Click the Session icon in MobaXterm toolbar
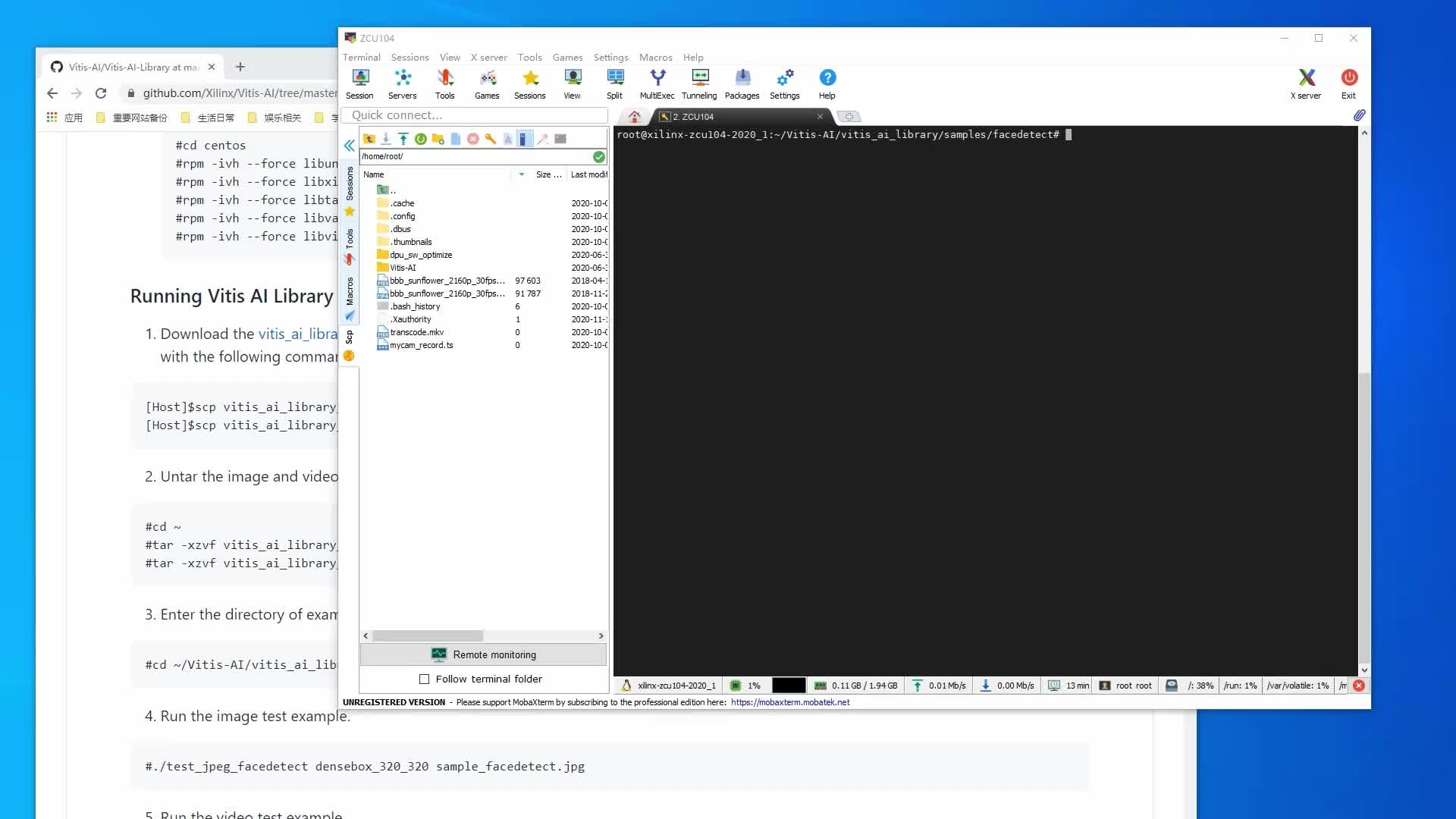The image size is (1456, 819). [359, 84]
